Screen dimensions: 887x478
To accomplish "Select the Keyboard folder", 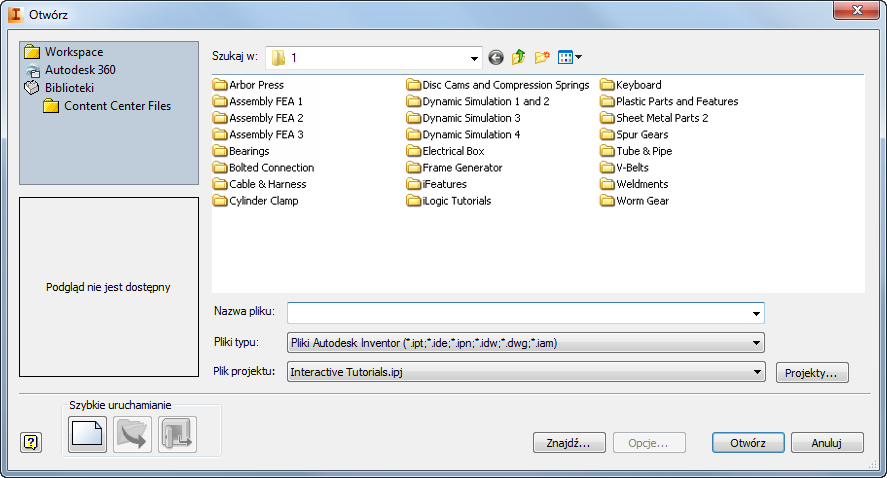I will pos(631,85).
